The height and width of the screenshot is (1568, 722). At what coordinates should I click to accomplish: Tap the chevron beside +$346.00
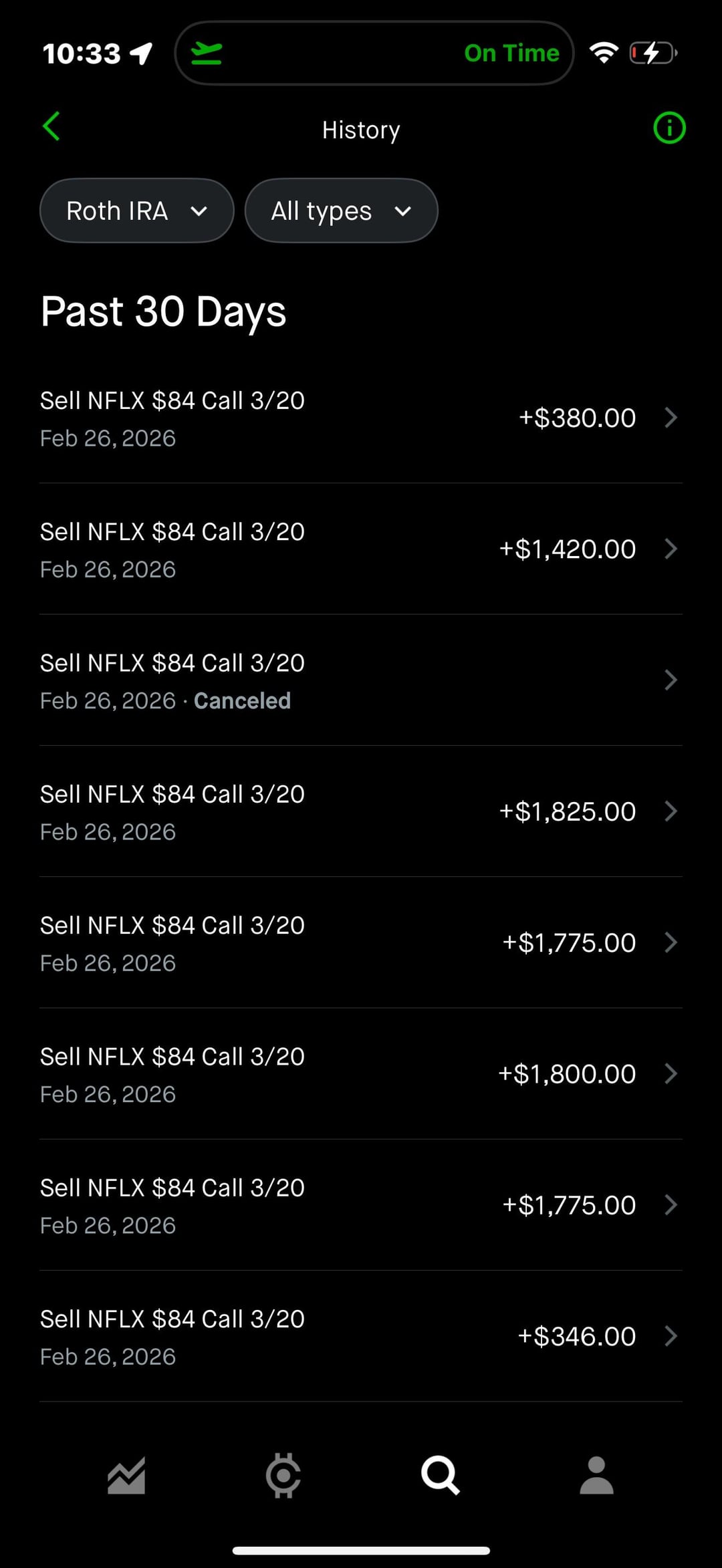671,1337
